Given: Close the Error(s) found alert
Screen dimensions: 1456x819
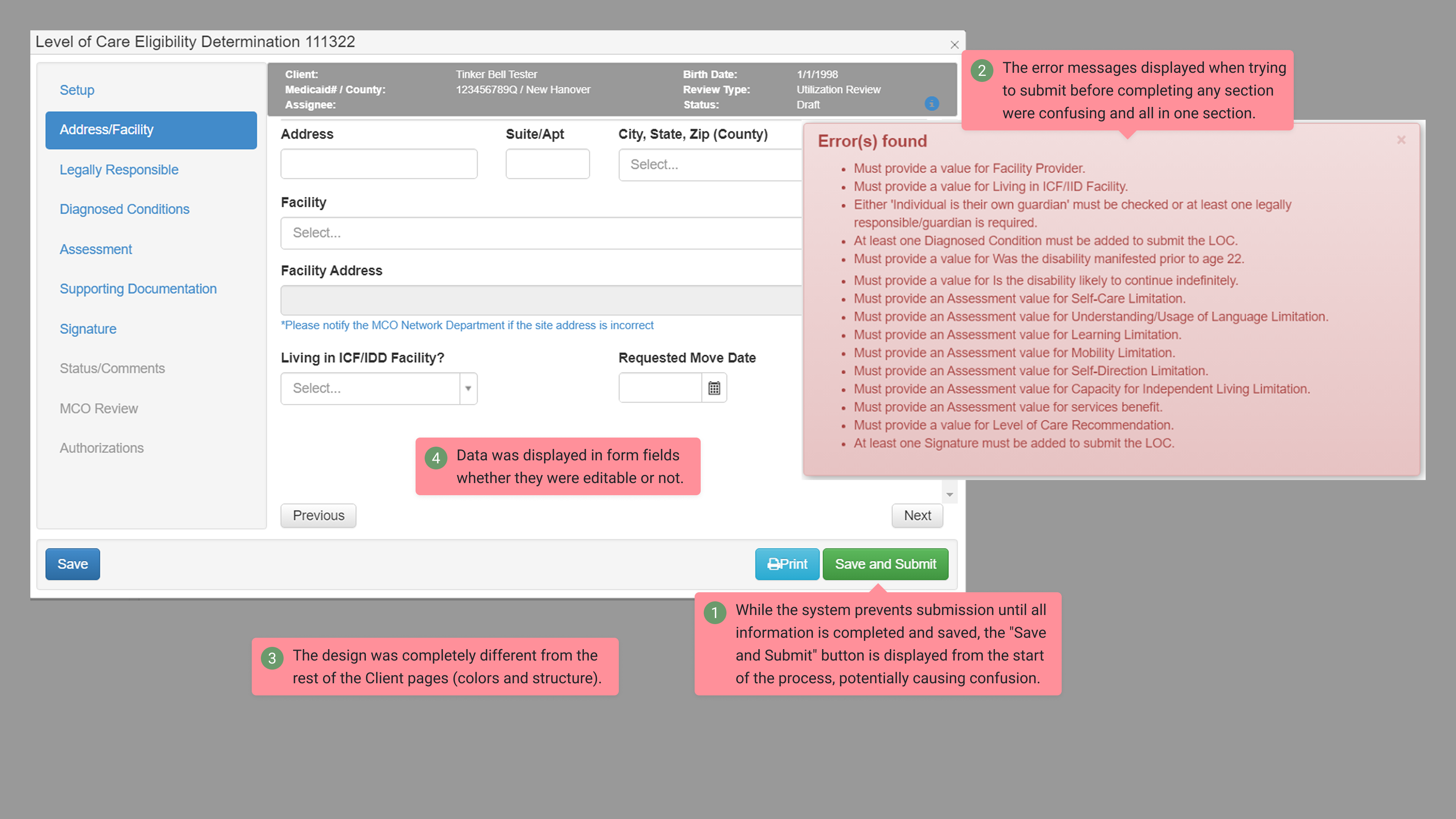Looking at the screenshot, I should coord(1401,140).
